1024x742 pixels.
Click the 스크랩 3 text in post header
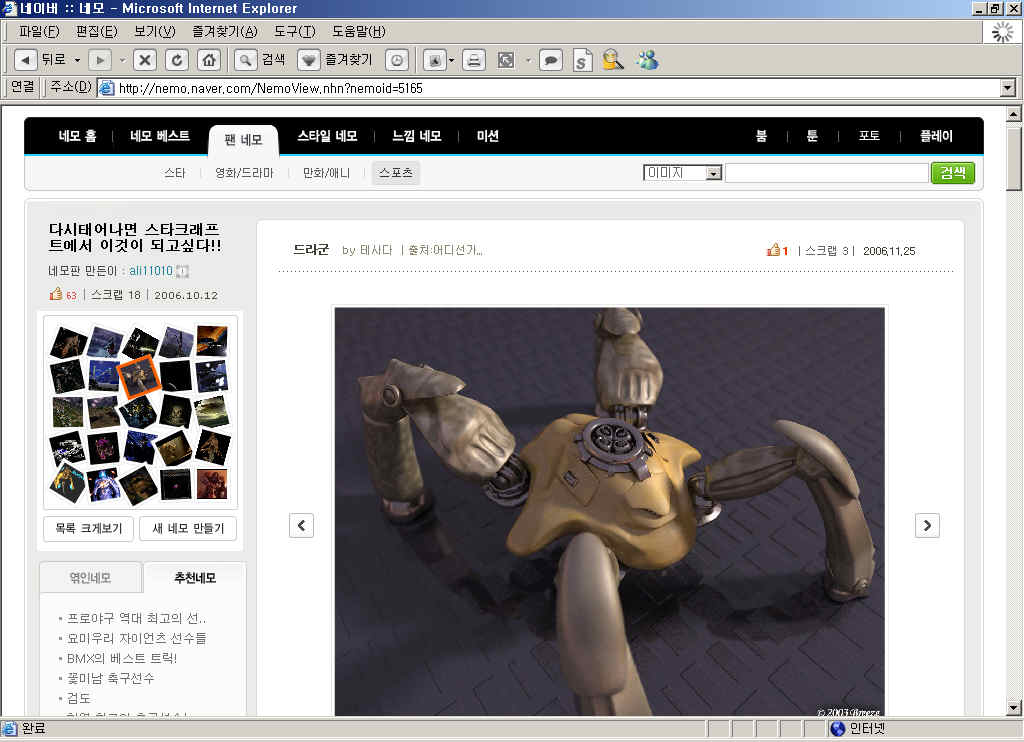827,250
